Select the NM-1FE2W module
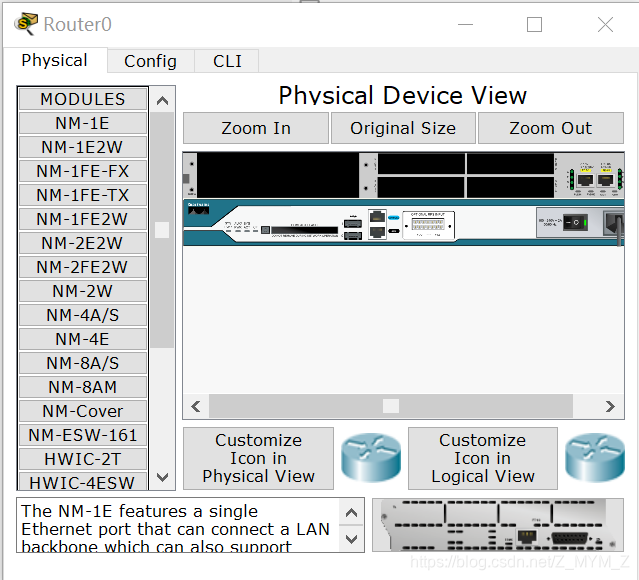 tap(83, 219)
